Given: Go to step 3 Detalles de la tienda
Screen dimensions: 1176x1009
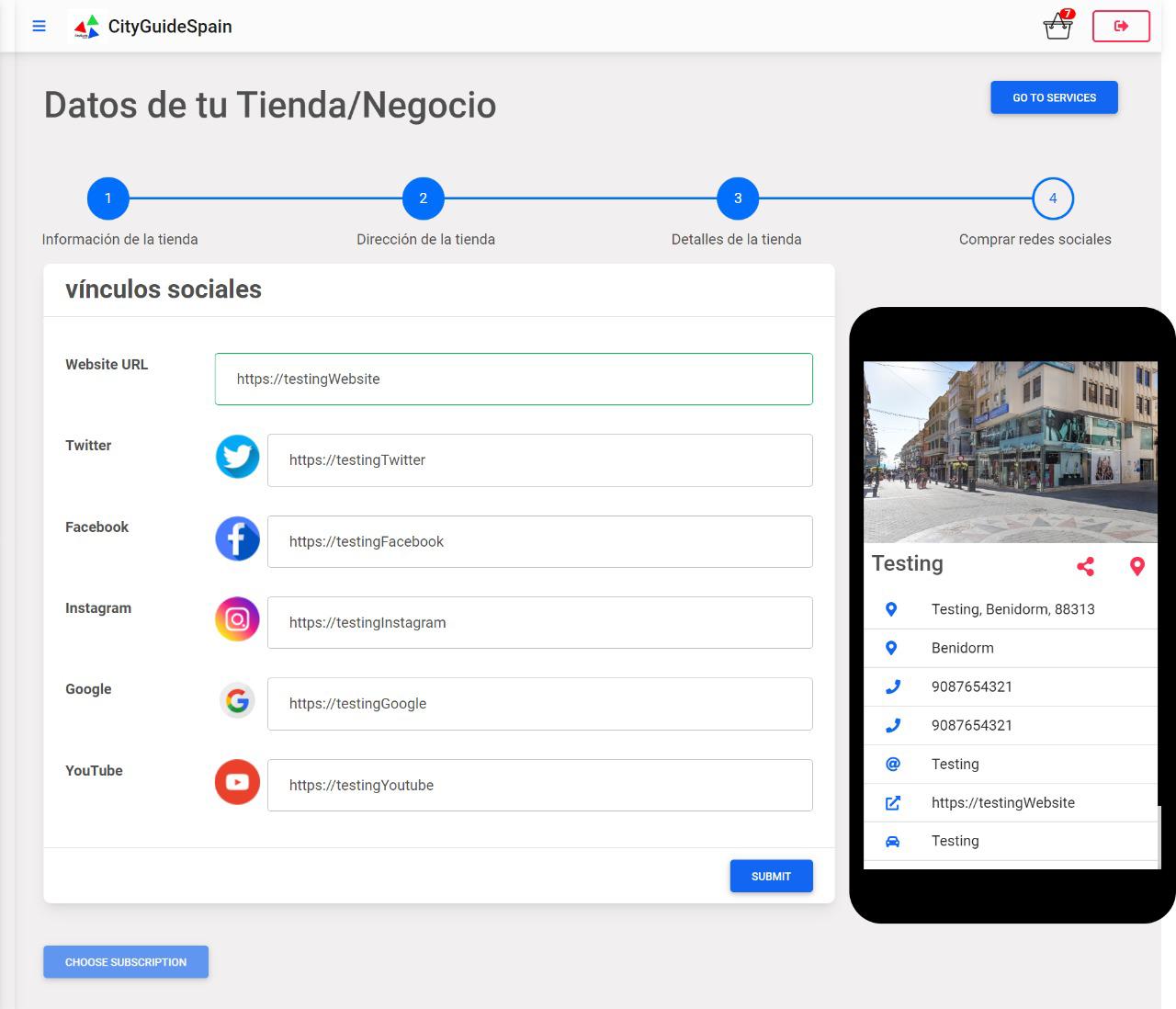Looking at the screenshot, I should pyautogui.click(x=738, y=198).
